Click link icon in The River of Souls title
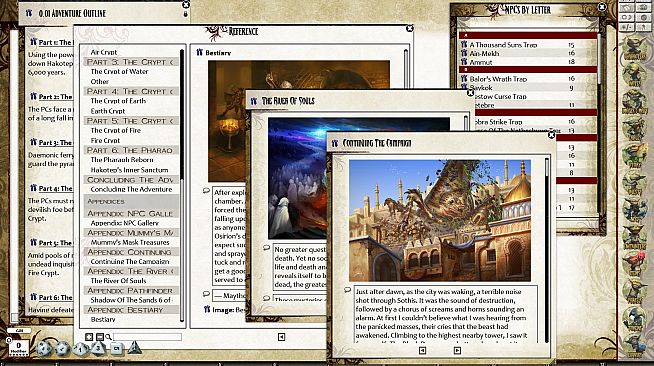The image size is (654, 366). pyautogui.click(x=254, y=101)
